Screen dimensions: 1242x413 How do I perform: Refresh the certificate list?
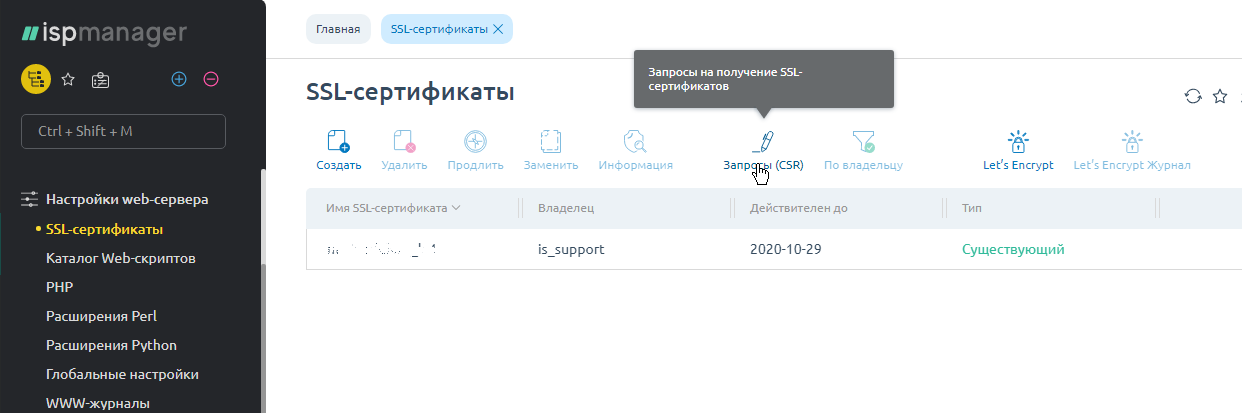pos(1192,96)
